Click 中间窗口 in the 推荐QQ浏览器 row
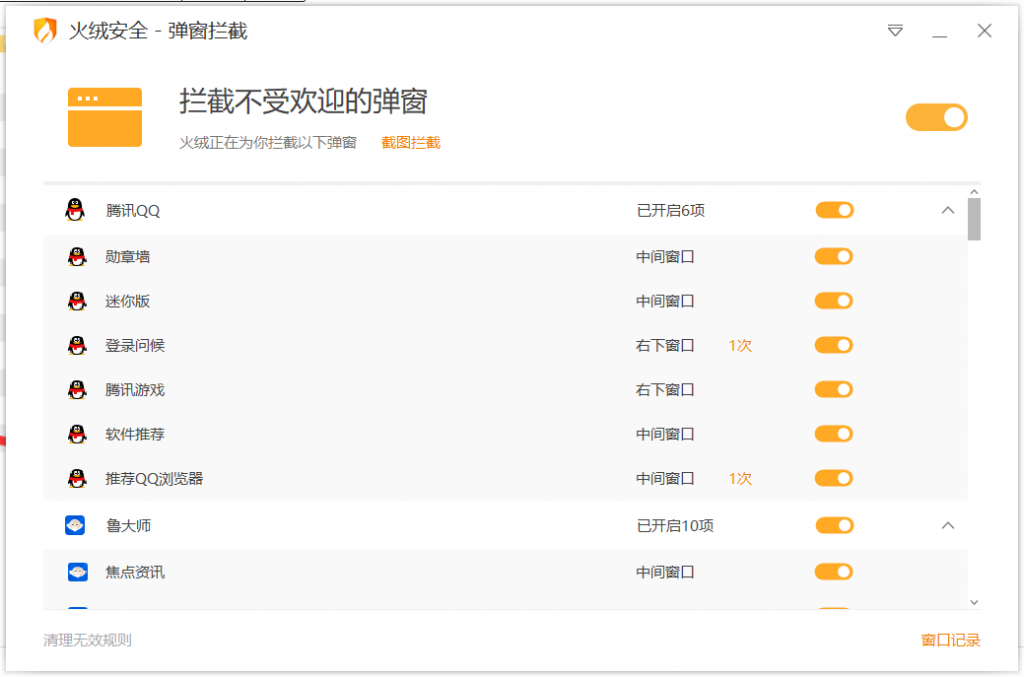Viewport: 1024px width, 677px height. 665,479
